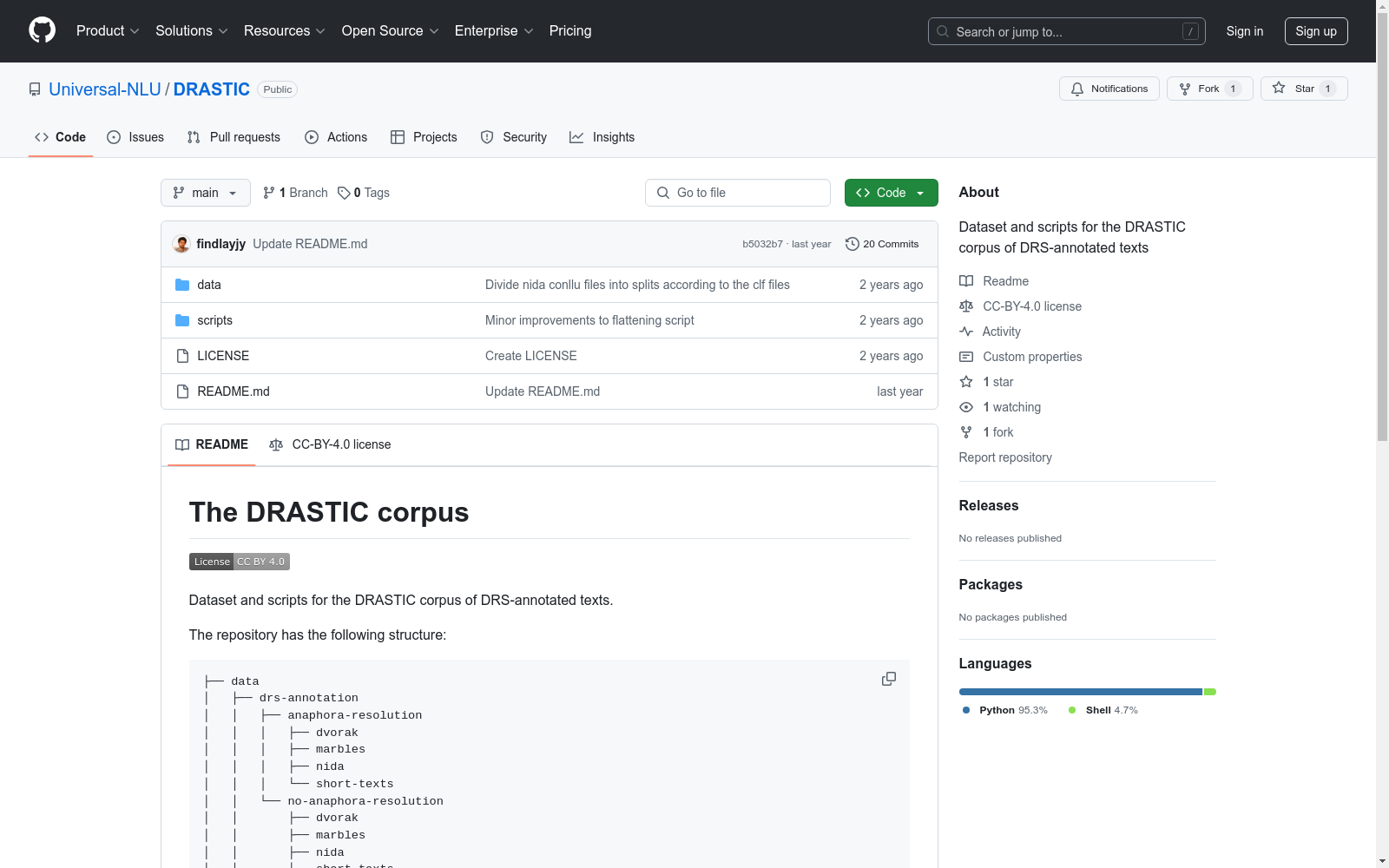
Task: Open the Python 95.3% language link
Action: (1005, 710)
